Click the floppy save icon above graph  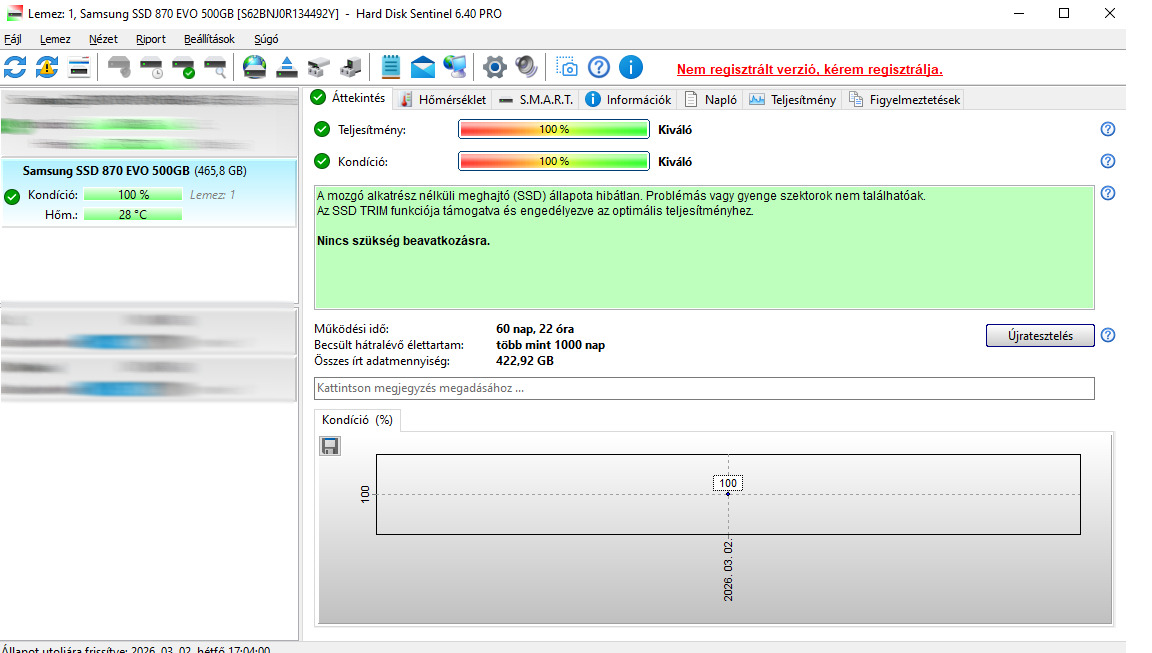coord(330,446)
